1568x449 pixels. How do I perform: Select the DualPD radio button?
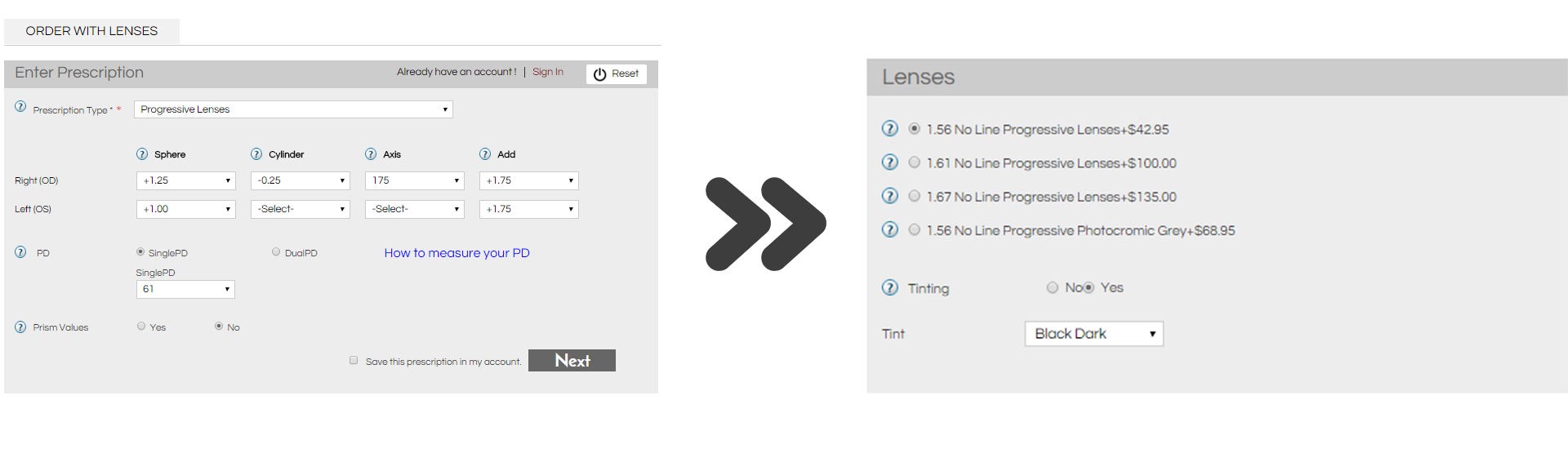276,252
